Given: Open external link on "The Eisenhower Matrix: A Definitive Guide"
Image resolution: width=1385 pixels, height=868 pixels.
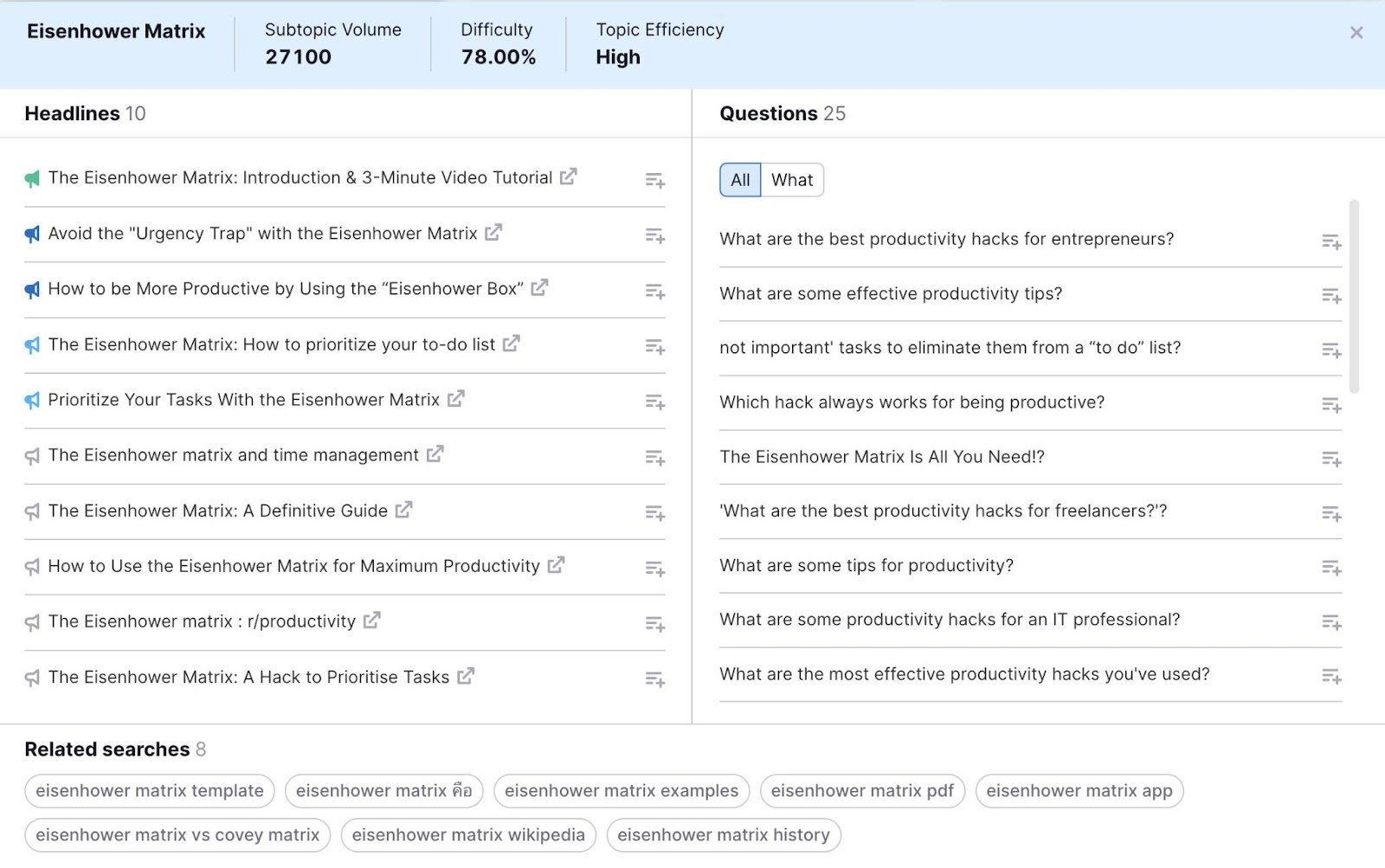Looking at the screenshot, I should 406,511.
